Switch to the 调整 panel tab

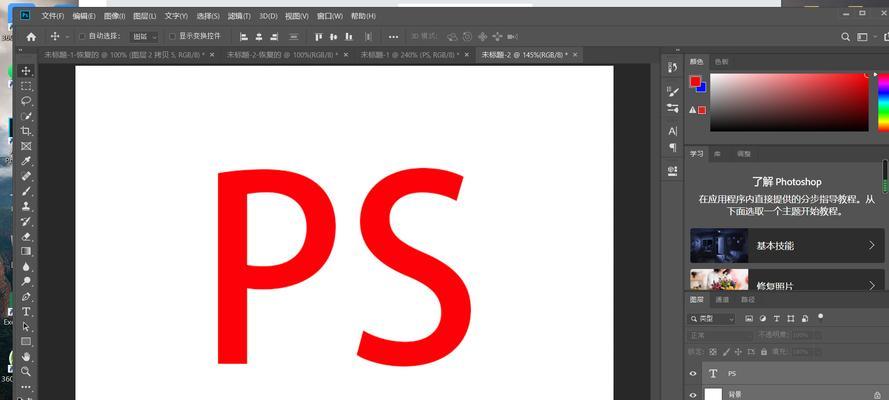[x=743, y=154]
